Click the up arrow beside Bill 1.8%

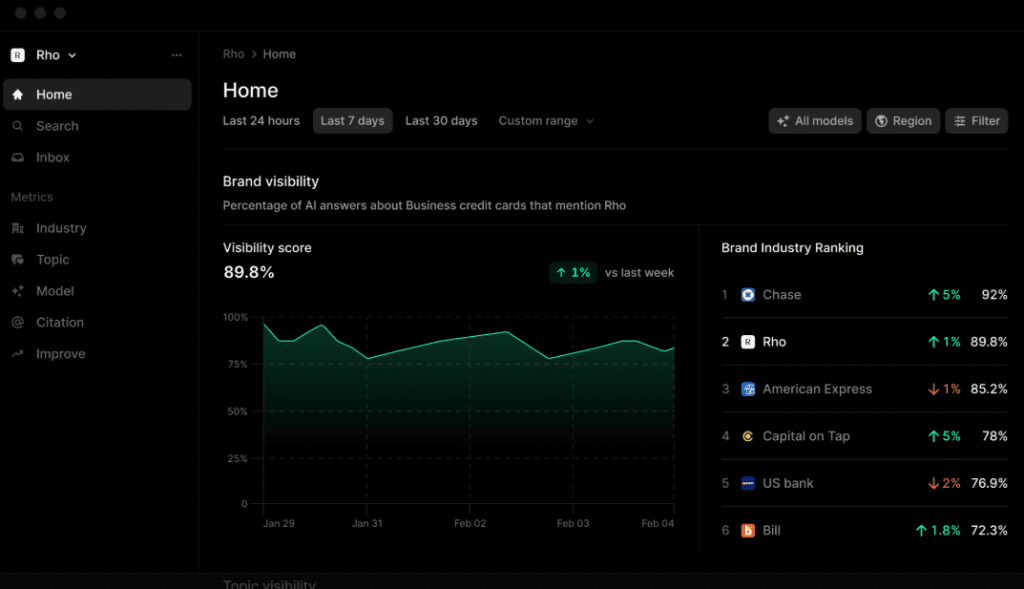pyautogui.click(x=921, y=530)
